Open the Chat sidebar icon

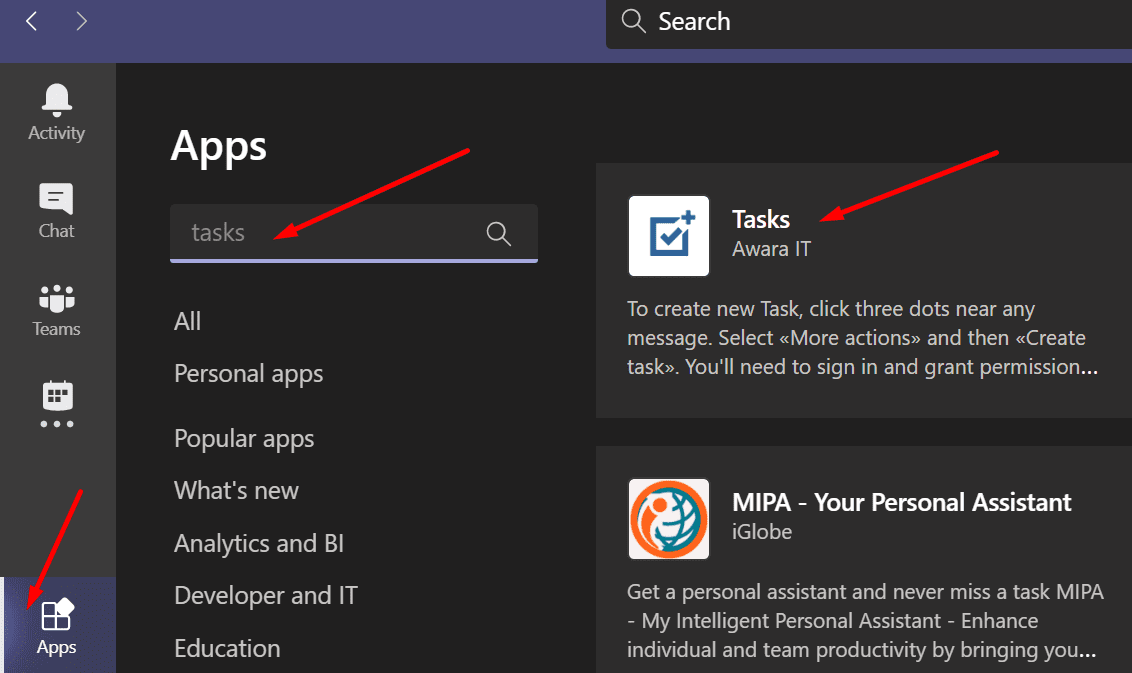(x=56, y=199)
